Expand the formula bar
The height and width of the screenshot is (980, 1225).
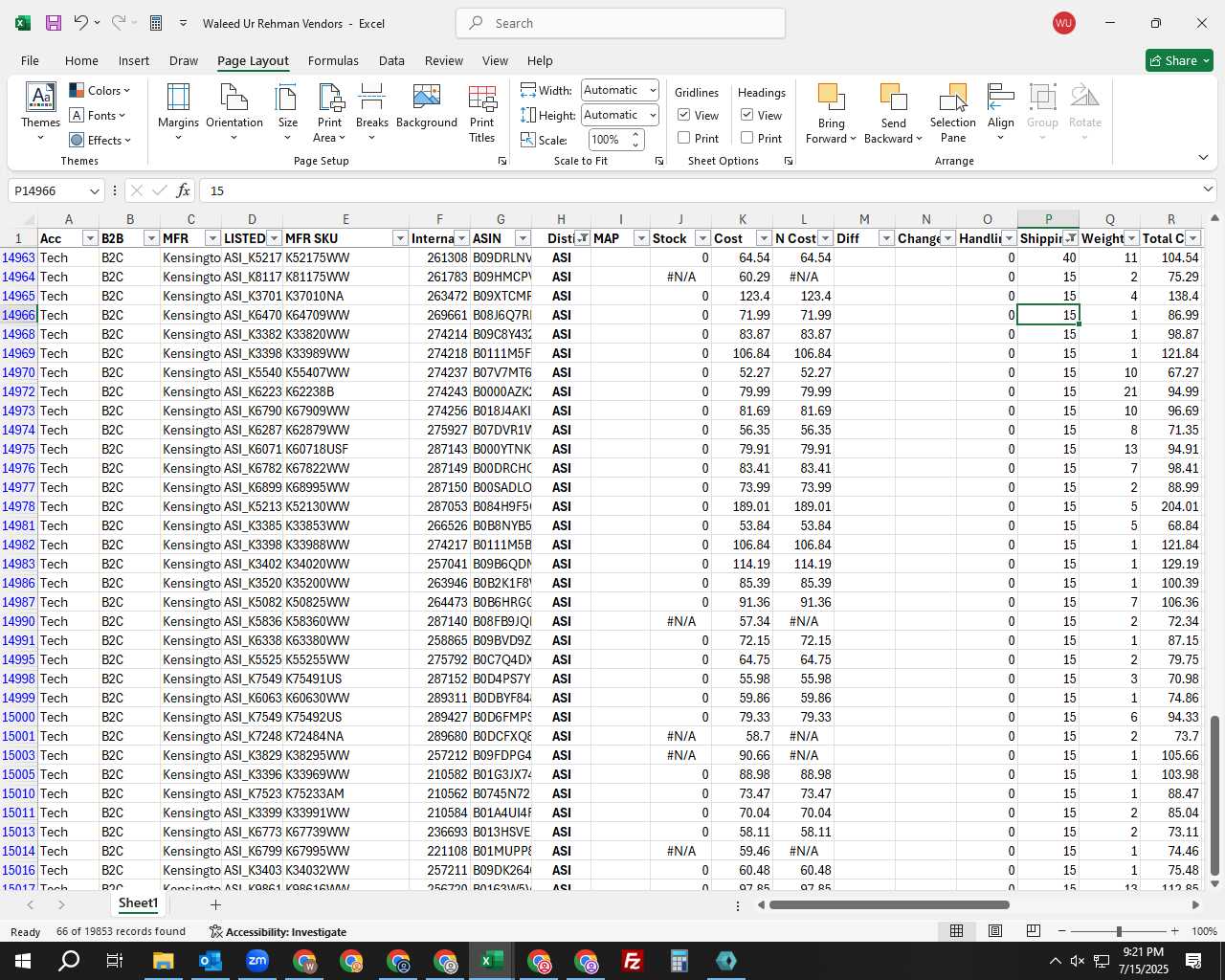1208,190
